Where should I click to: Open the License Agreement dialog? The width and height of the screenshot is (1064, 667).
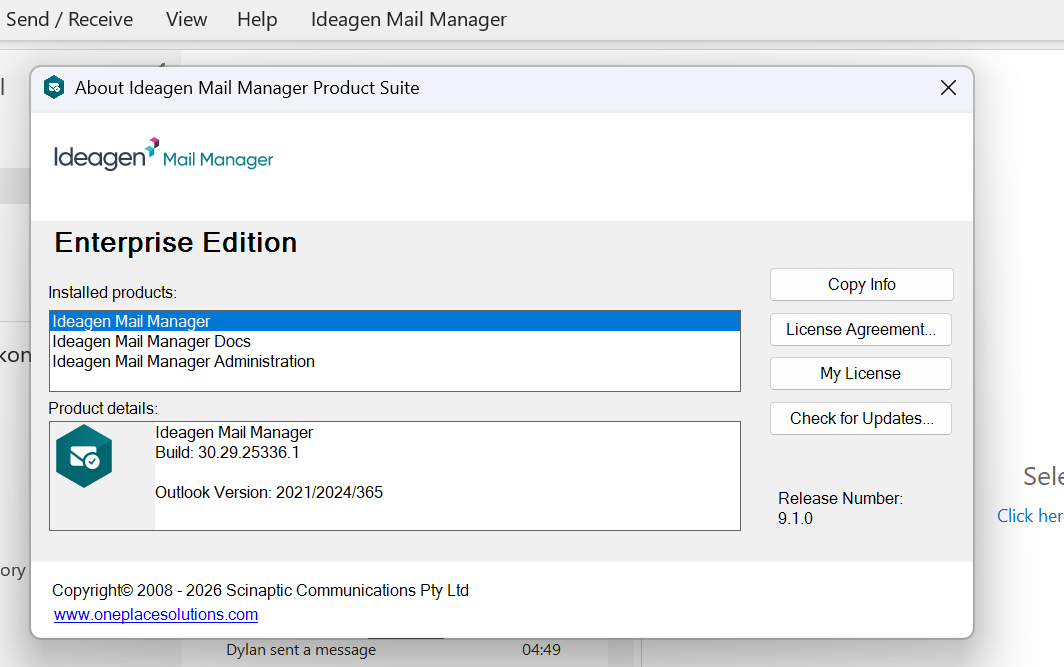click(x=860, y=329)
